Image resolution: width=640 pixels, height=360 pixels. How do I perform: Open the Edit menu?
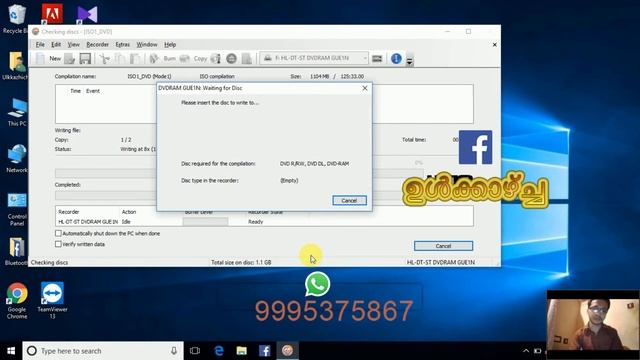pyautogui.click(x=56, y=44)
